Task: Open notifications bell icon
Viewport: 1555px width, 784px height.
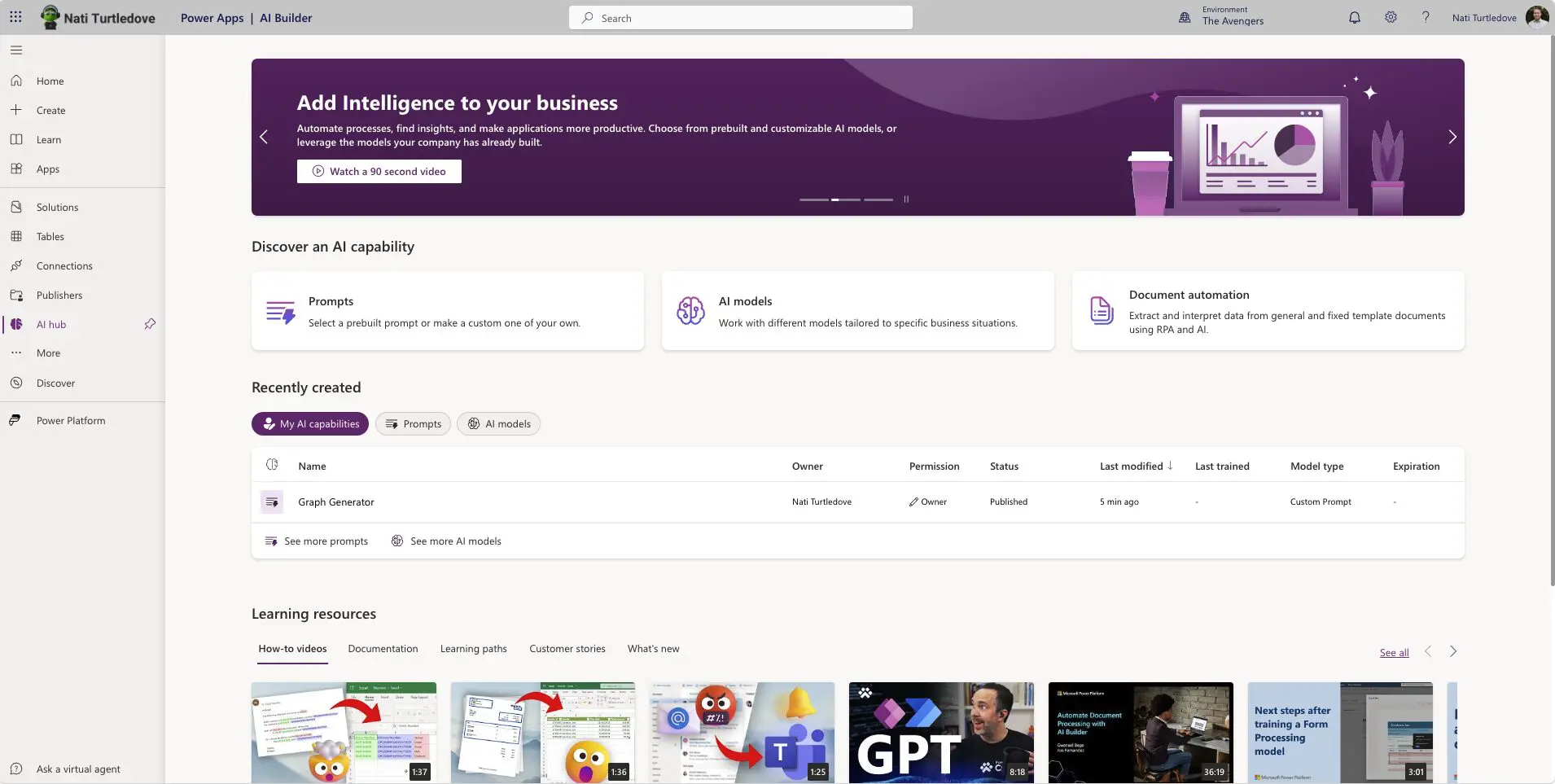Action: (1355, 17)
